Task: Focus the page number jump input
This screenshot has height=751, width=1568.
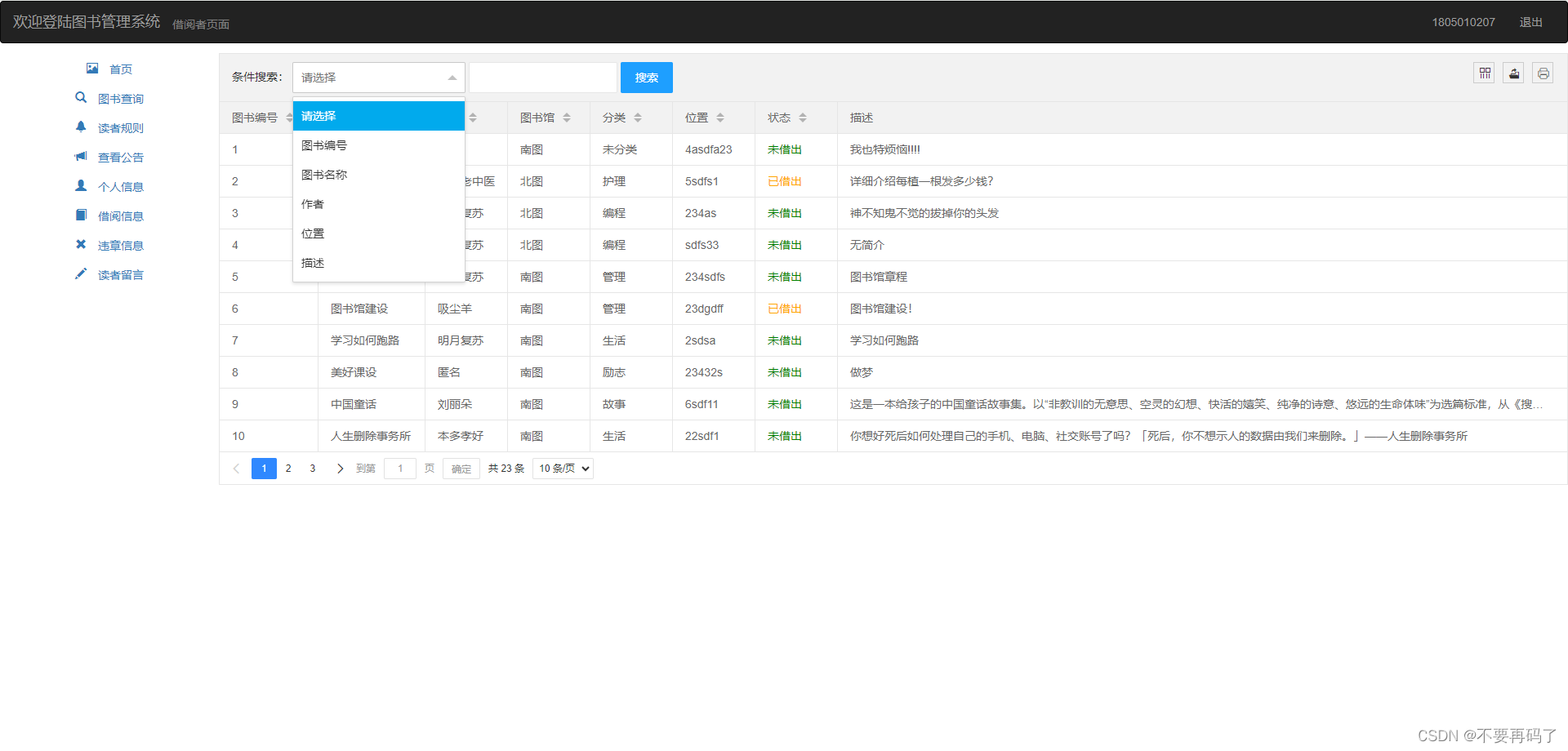Action: [400, 469]
